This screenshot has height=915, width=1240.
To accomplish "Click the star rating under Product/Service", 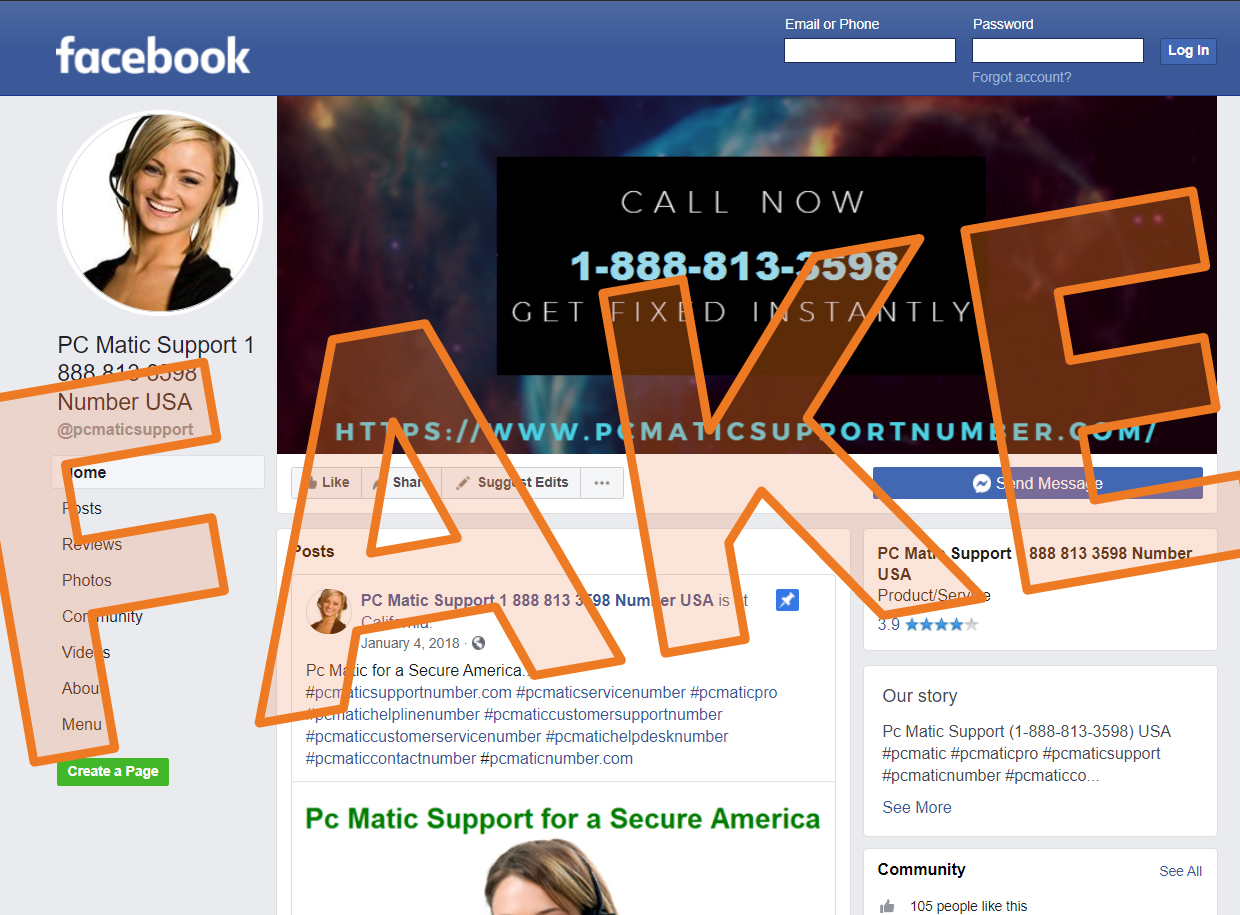I will (x=941, y=624).
